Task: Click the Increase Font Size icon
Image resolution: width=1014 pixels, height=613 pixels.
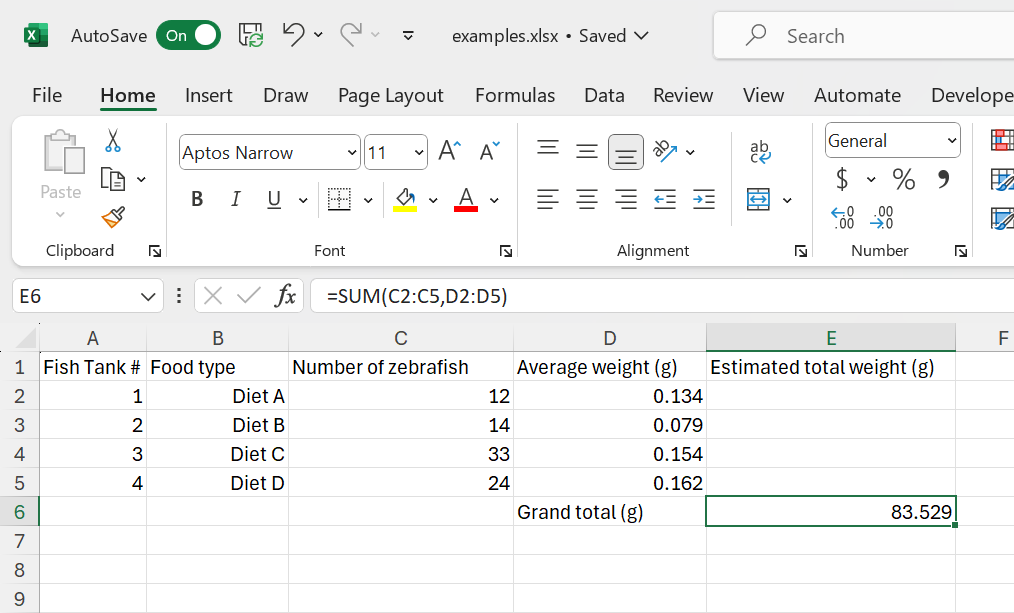Action: click(450, 152)
